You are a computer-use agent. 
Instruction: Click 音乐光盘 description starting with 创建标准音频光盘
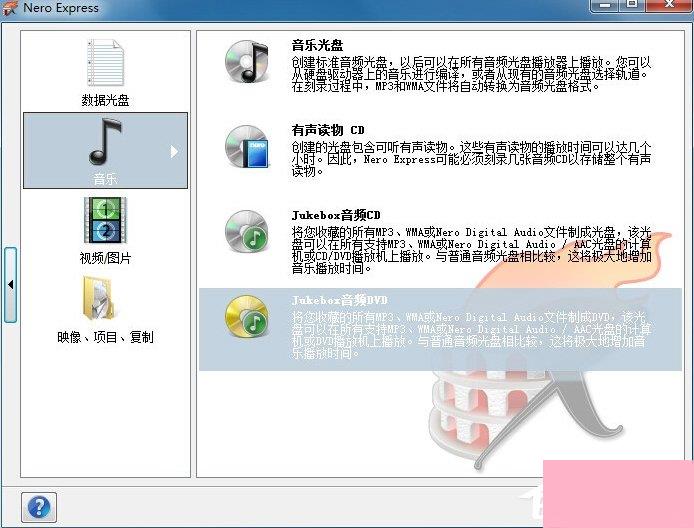coord(471,73)
